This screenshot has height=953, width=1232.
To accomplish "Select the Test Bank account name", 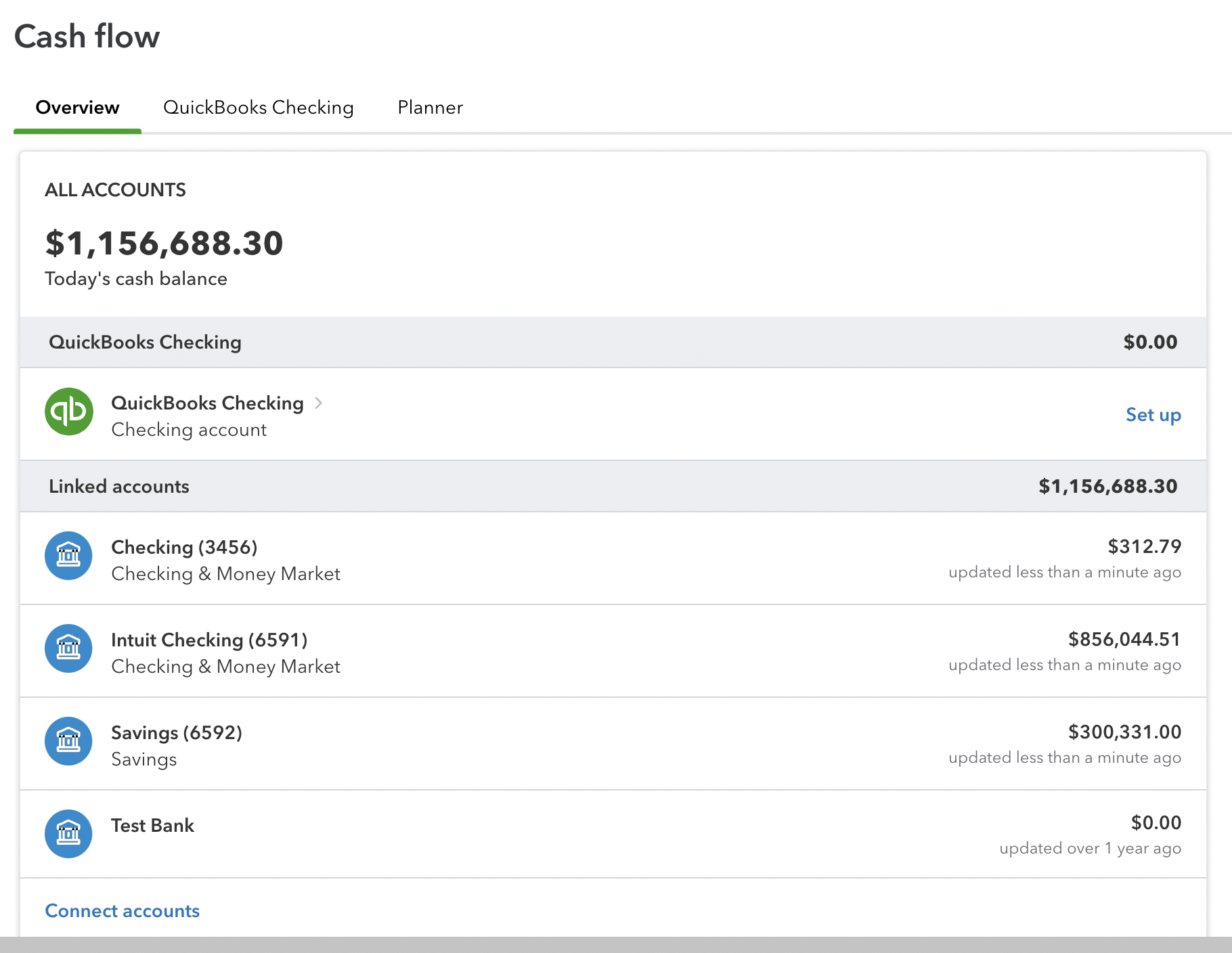I will 152,826.
